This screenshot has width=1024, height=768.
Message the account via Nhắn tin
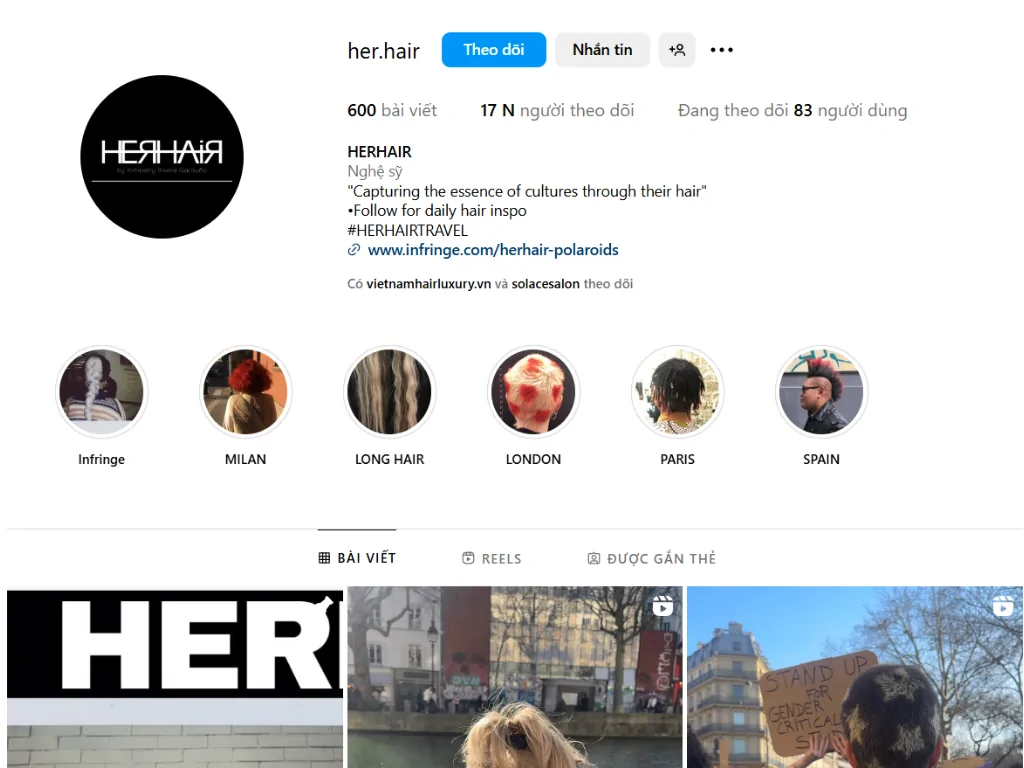tap(602, 50)
